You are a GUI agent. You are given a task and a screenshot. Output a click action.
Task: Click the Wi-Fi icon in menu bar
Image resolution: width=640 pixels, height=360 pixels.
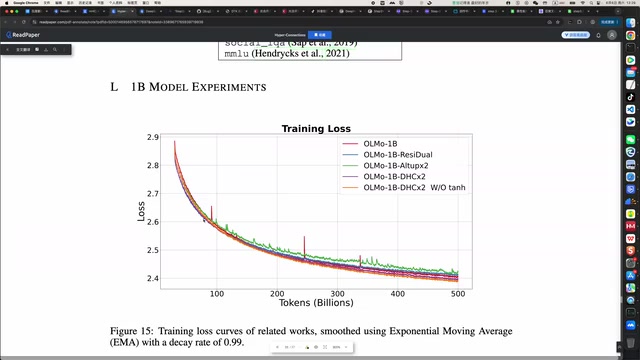click(582, 3)
